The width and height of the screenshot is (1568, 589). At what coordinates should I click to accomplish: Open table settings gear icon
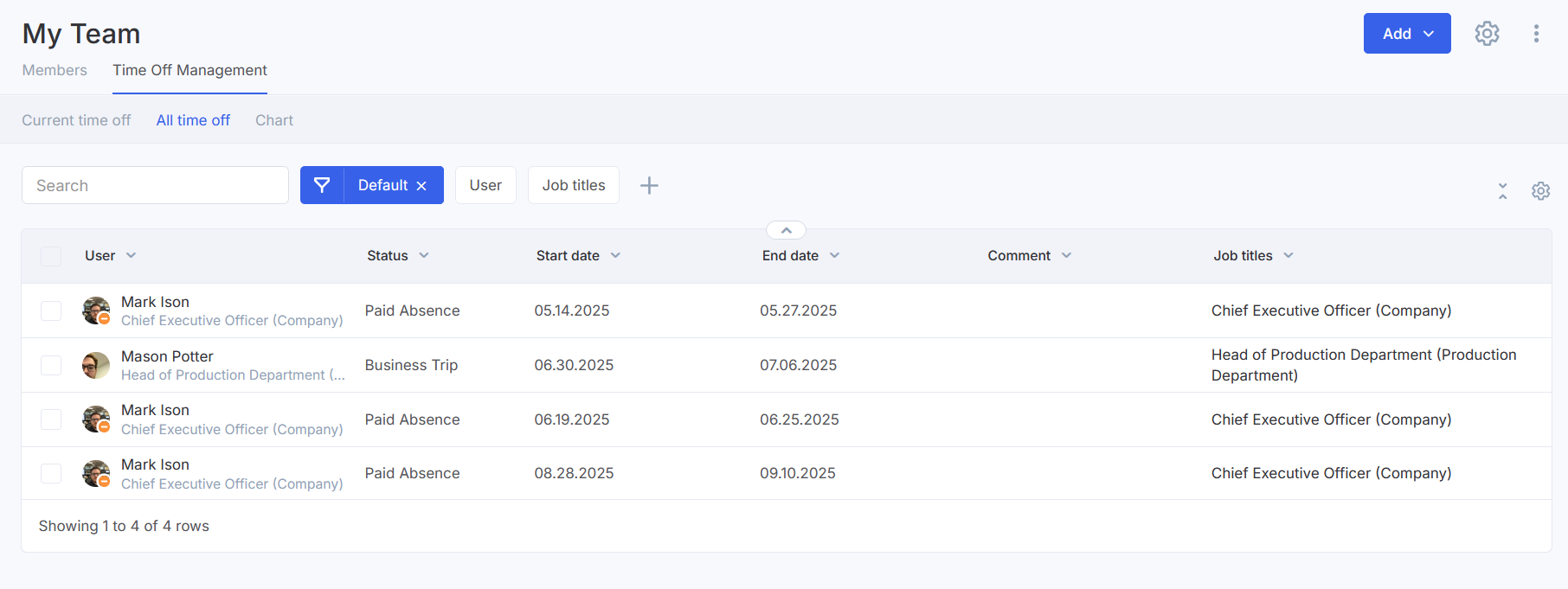1540,191
